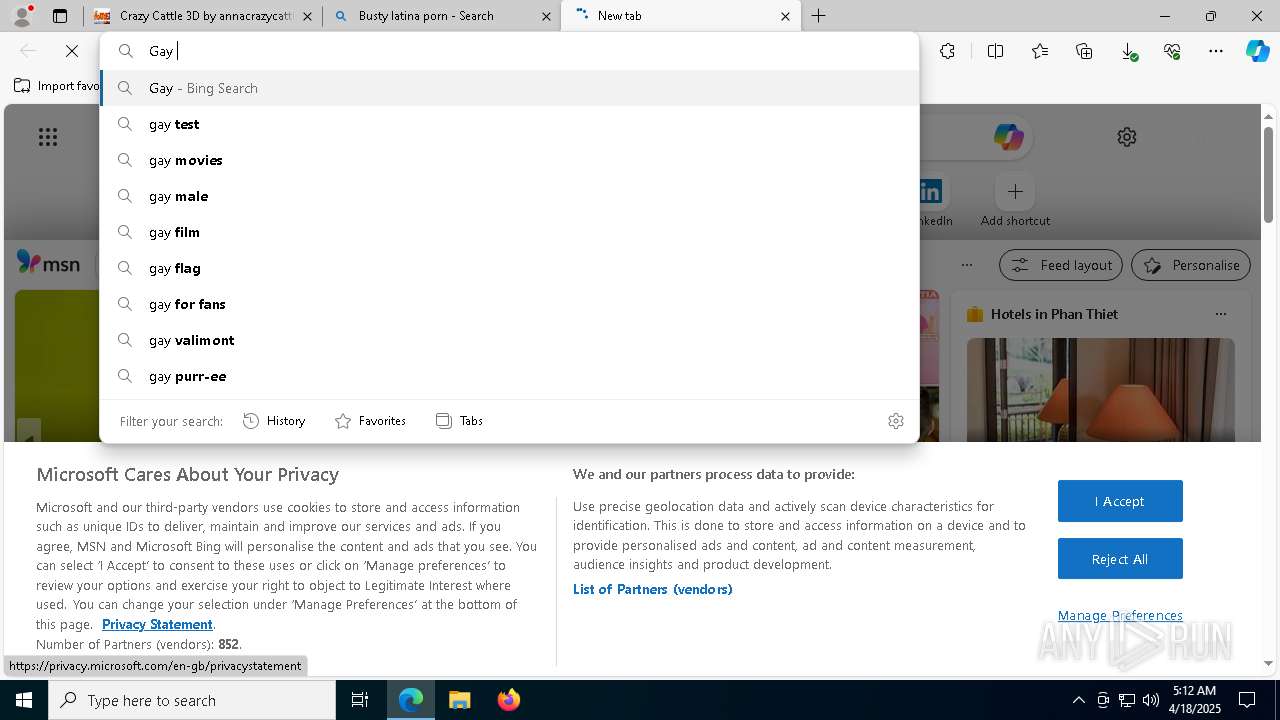The image size is (1280, 720).
Task: Close the New tab tab
Action: tap(785, 16)
